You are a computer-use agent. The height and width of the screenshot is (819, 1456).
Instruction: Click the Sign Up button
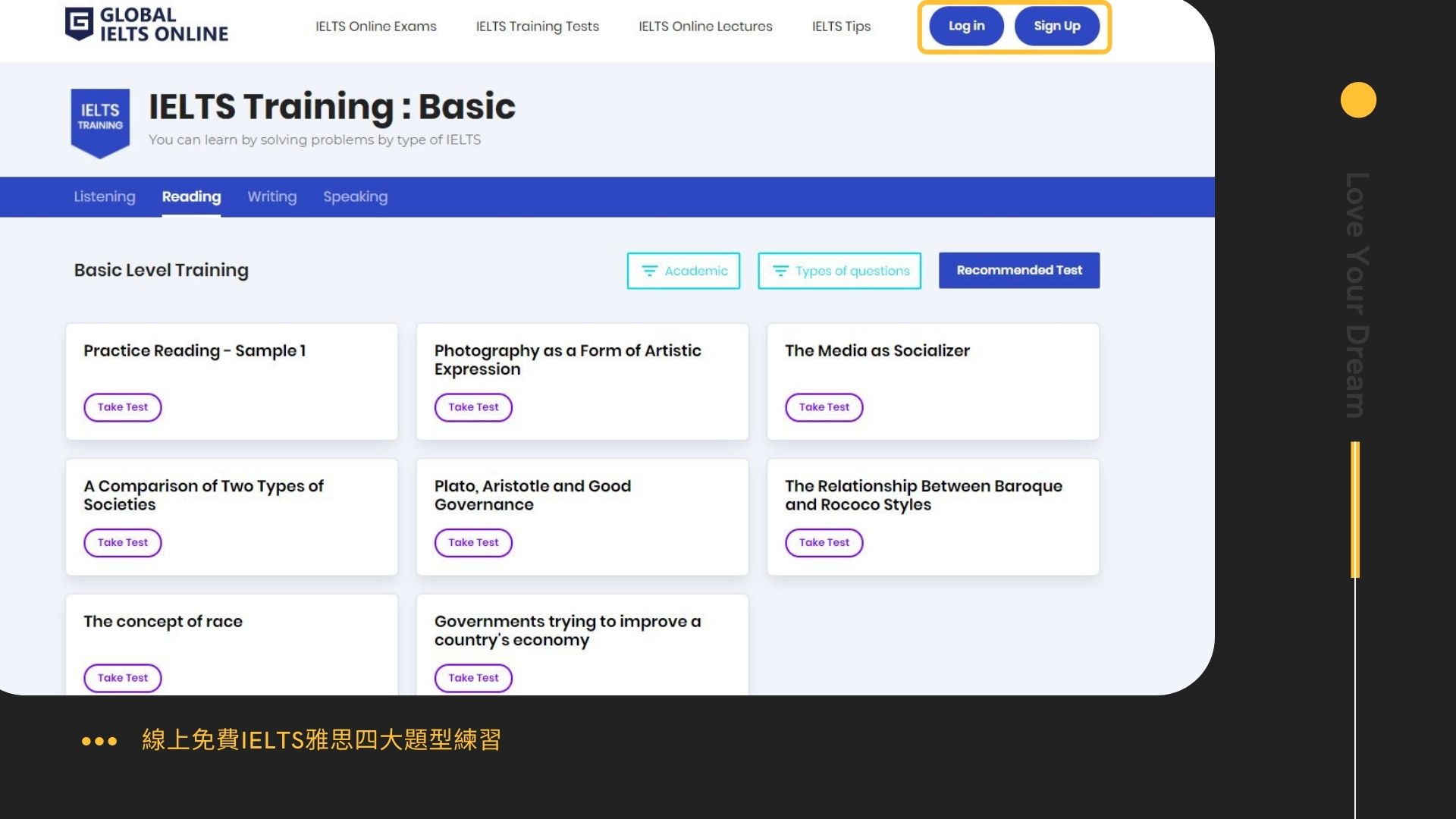pos(1056,26)
